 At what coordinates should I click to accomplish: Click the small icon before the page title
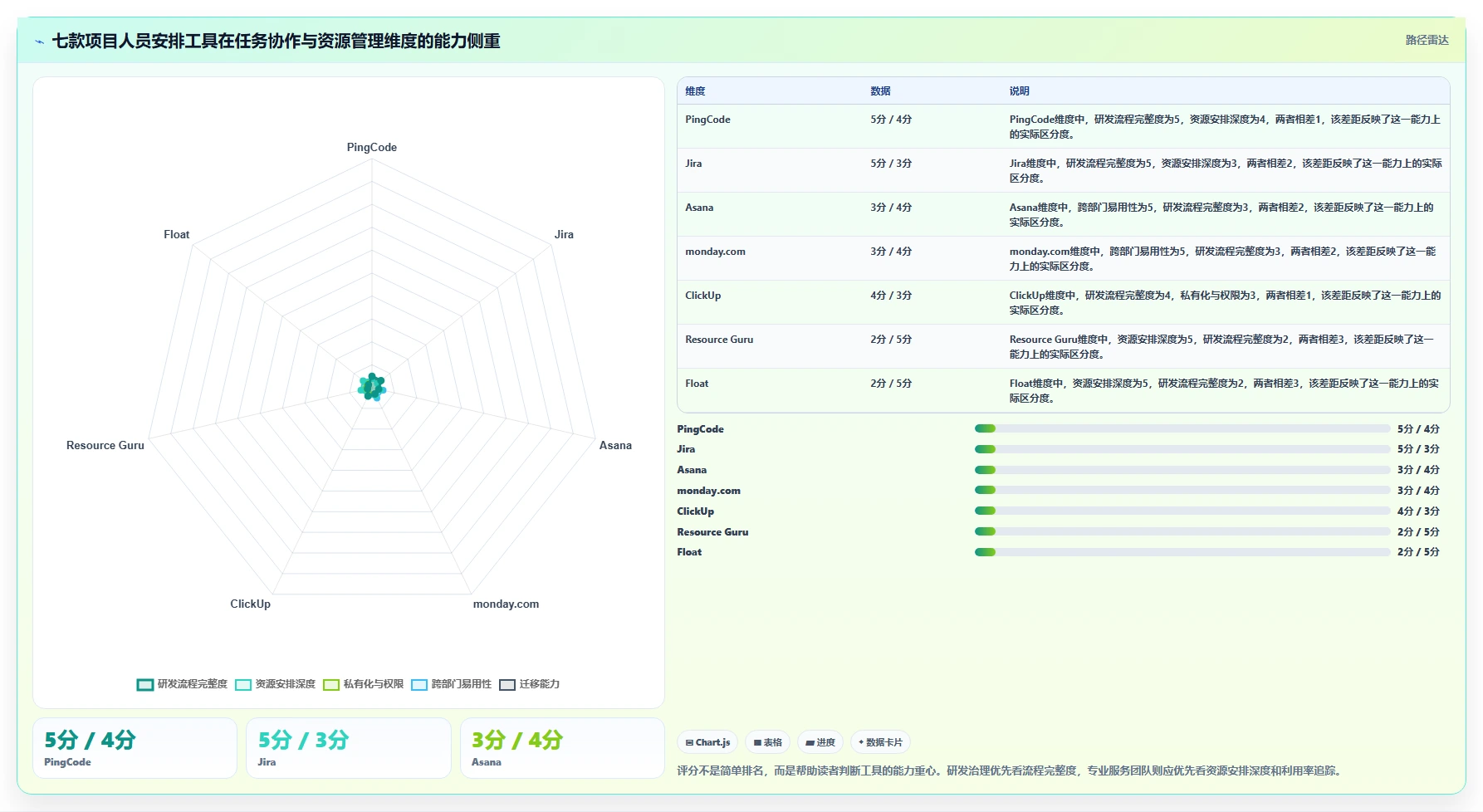pyautogui.click(x=39, y=42)
